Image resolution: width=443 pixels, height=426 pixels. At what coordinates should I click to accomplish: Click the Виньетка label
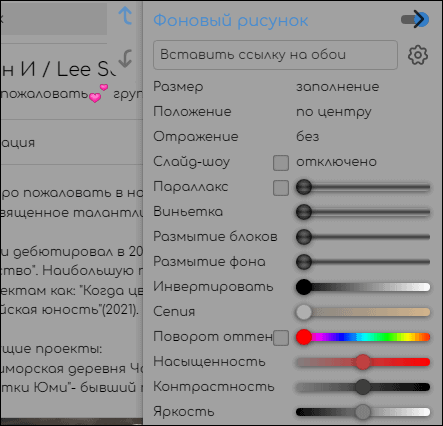[188, 212]
